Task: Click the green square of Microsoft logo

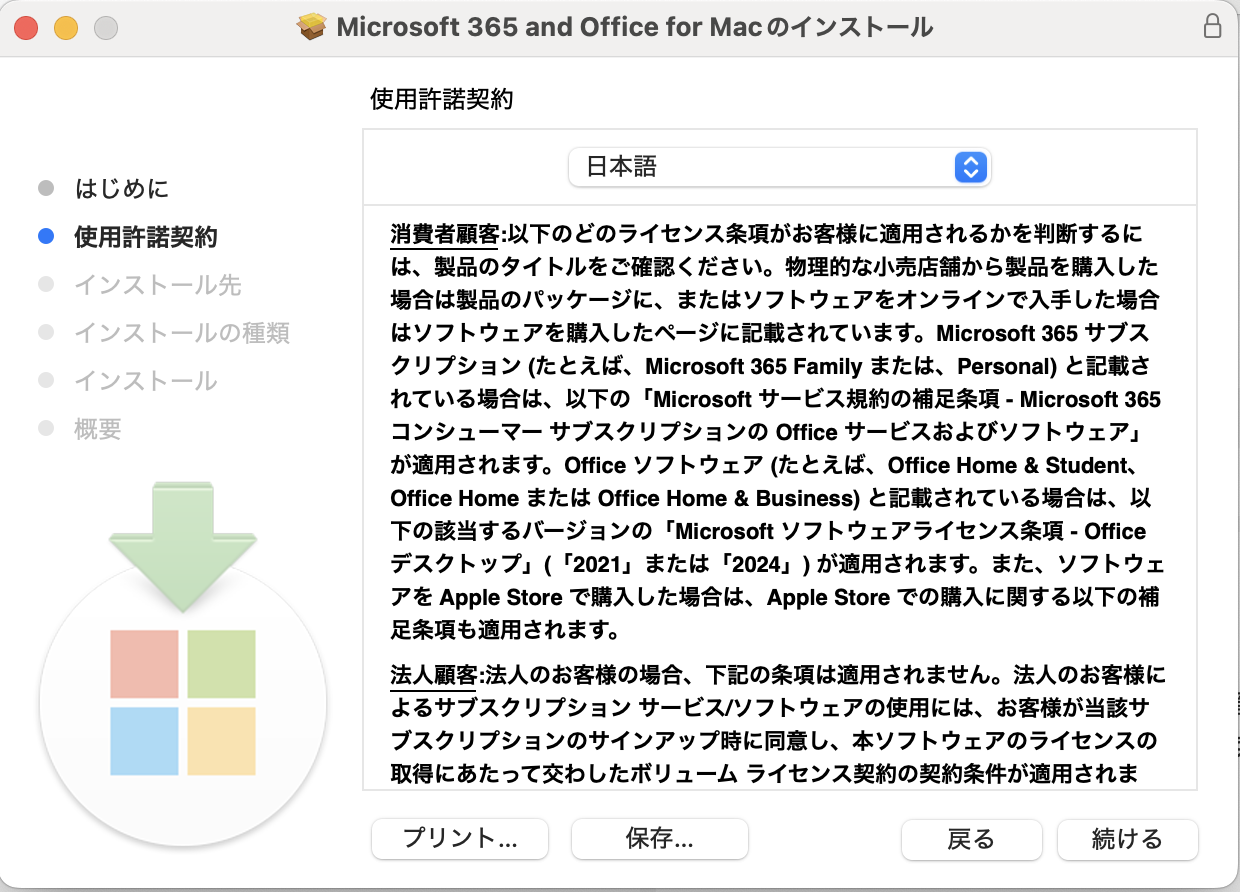Action: click(x=221, y=664)
